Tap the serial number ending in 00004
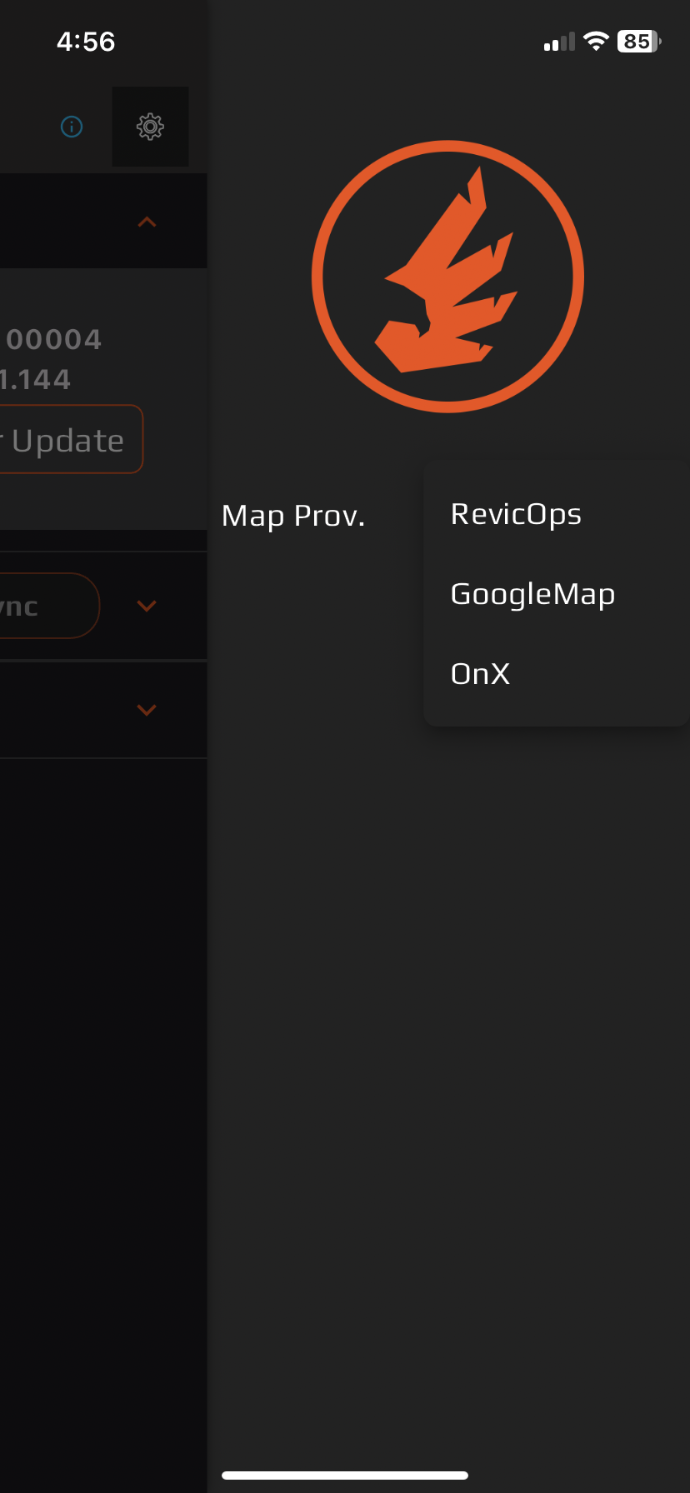 point(54,340)
